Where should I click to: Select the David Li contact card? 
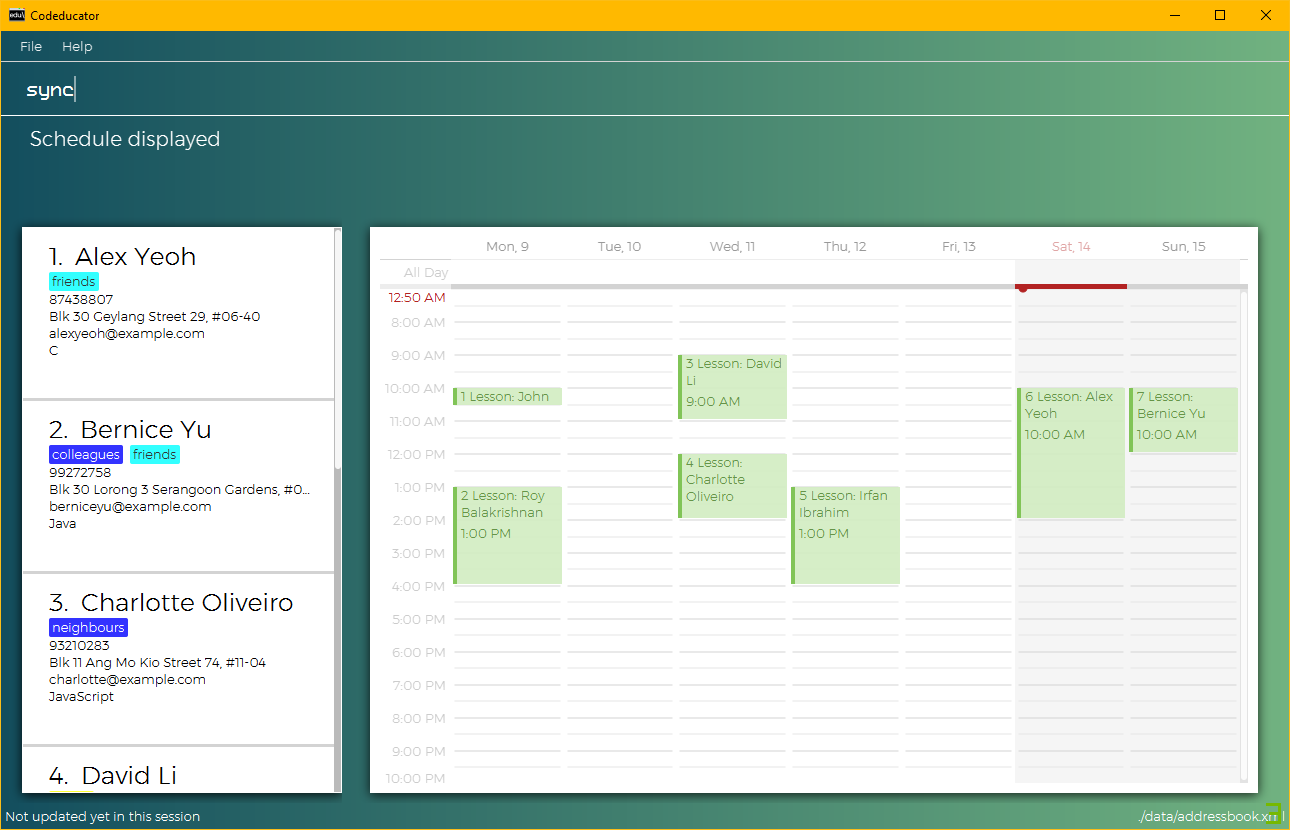click(x=178, y=770)
